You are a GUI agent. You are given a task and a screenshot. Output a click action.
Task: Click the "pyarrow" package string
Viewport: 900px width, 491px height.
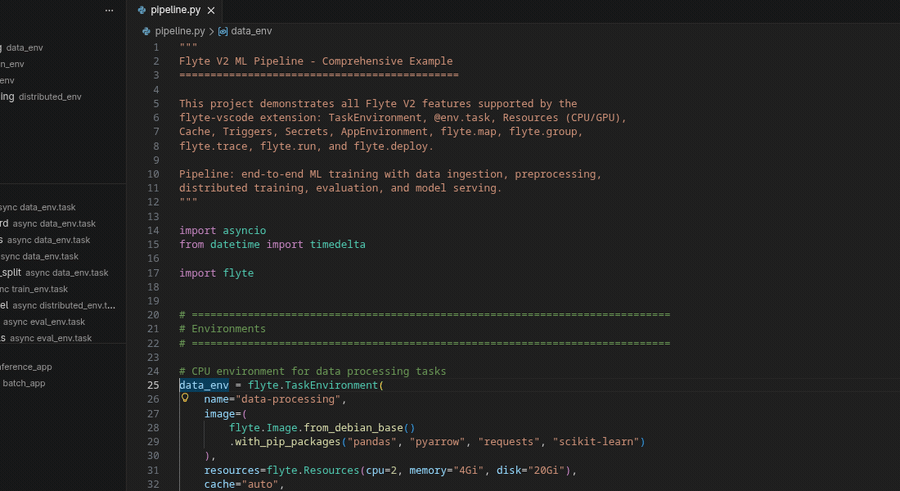(x=437, y=442)
